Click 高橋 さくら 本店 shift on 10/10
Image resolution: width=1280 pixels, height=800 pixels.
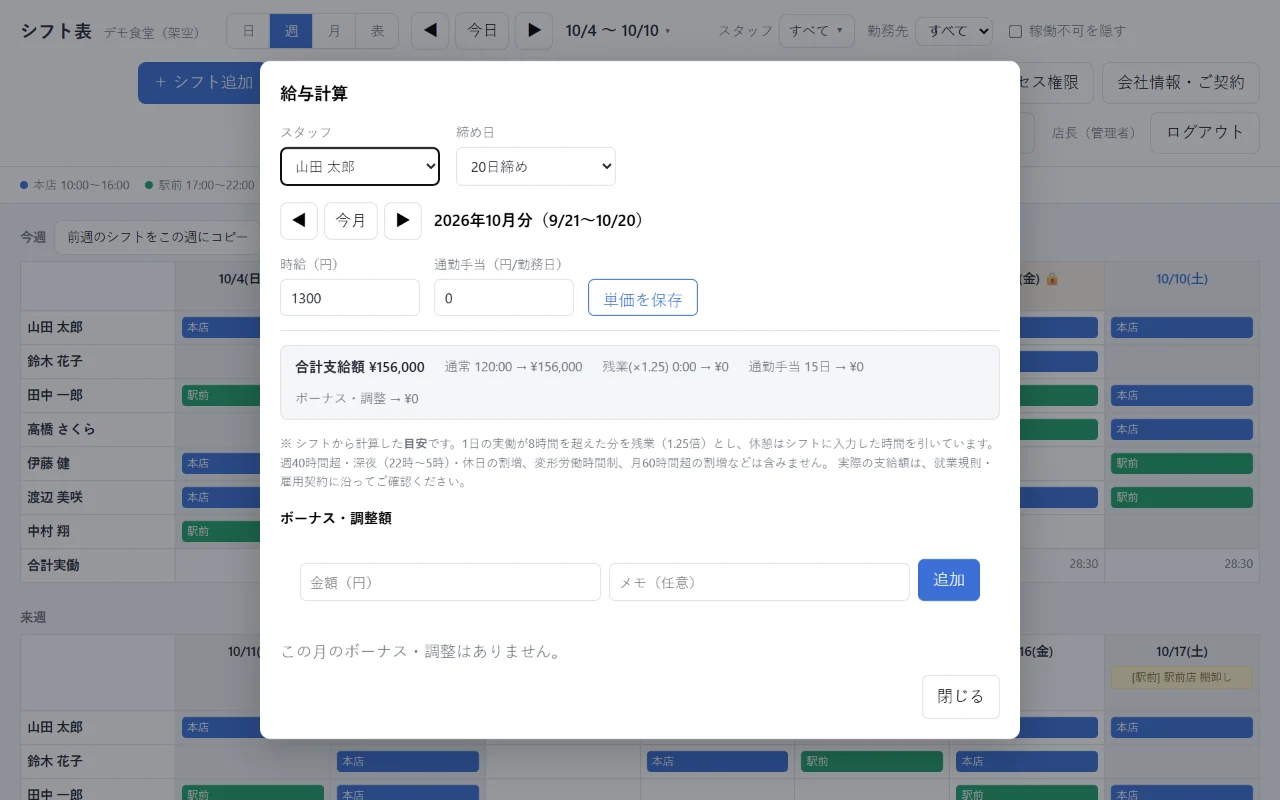point(1182,429)
